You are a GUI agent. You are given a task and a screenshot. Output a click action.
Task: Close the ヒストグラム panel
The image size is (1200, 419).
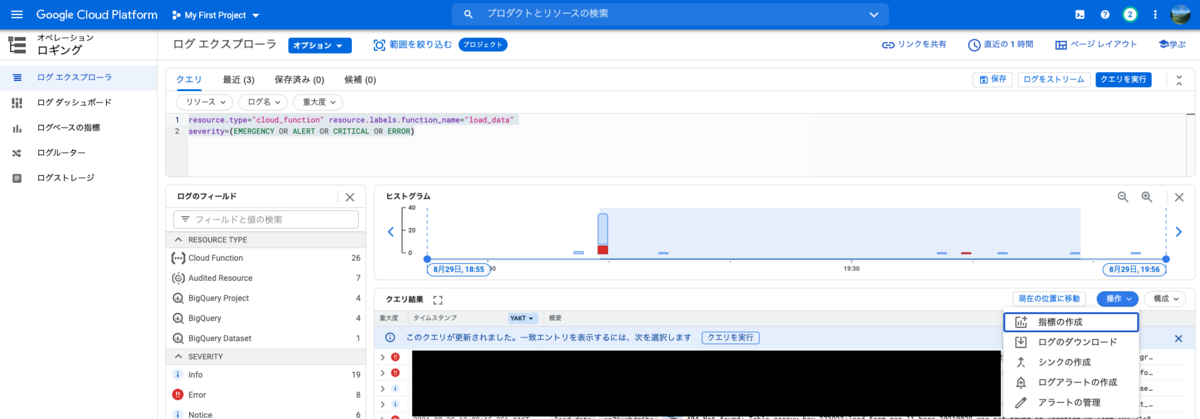click(x=1179, y=197)
